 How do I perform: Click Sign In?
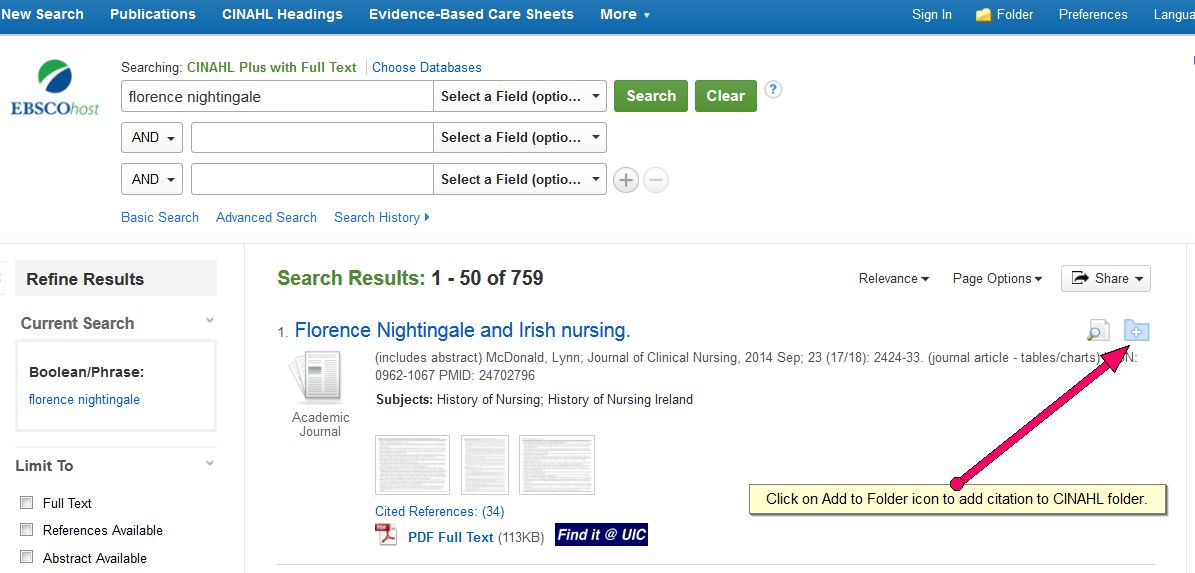point(931,14)
